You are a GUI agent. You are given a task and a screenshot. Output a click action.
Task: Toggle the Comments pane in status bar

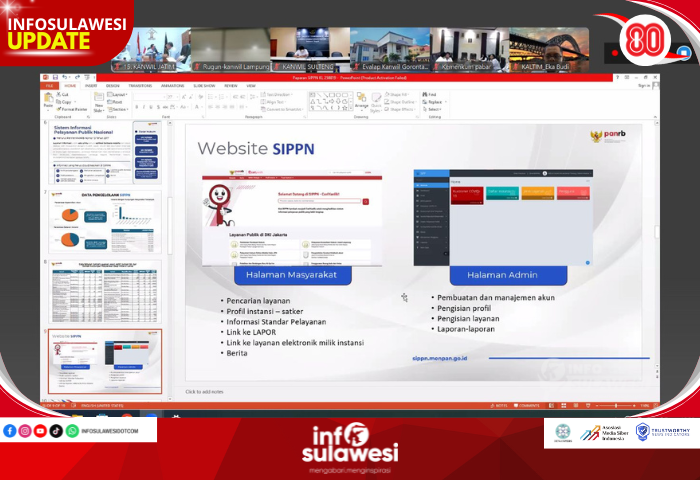point(527,405)
